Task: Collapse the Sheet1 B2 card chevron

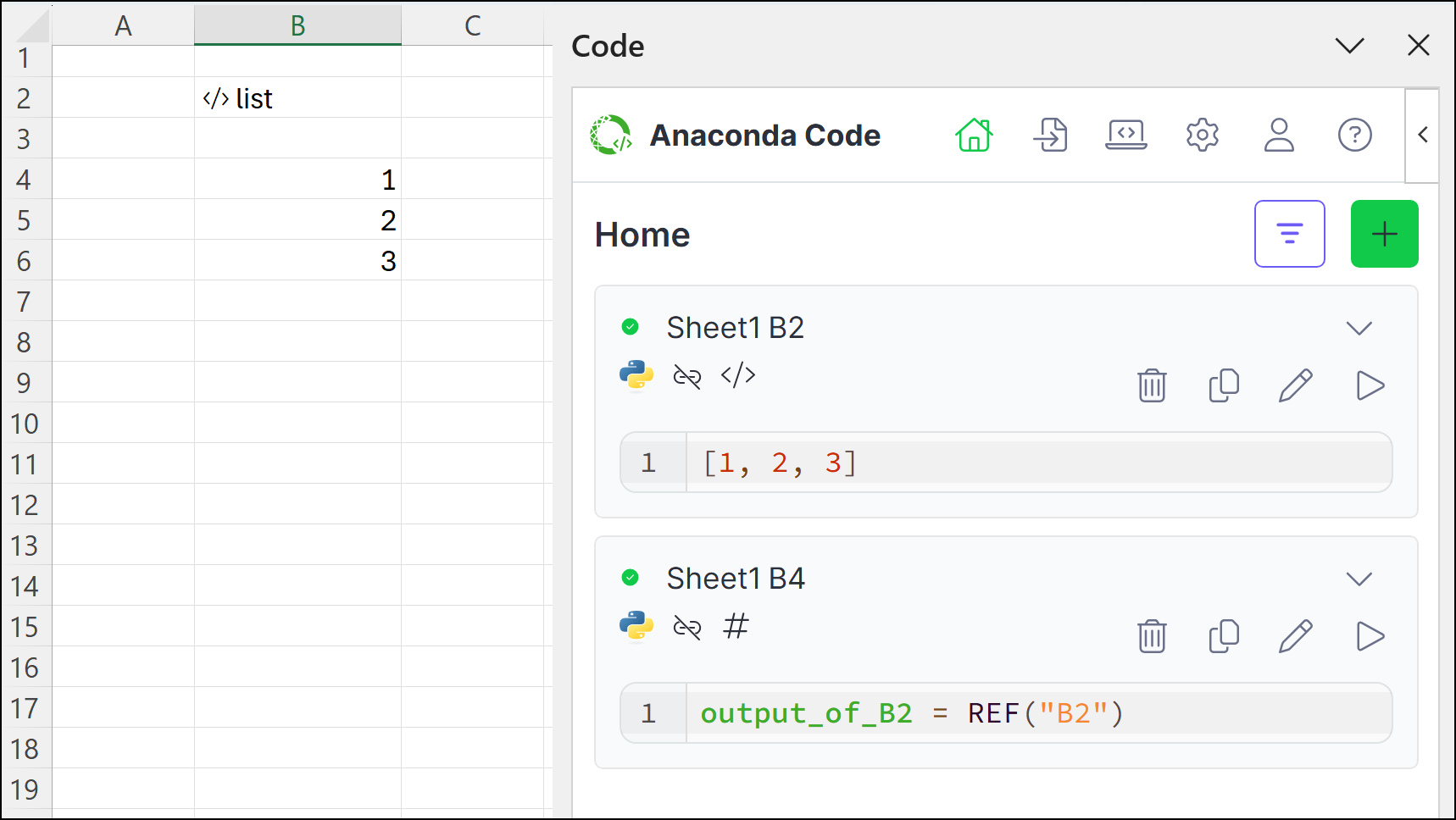Action: click(1359, 328)
